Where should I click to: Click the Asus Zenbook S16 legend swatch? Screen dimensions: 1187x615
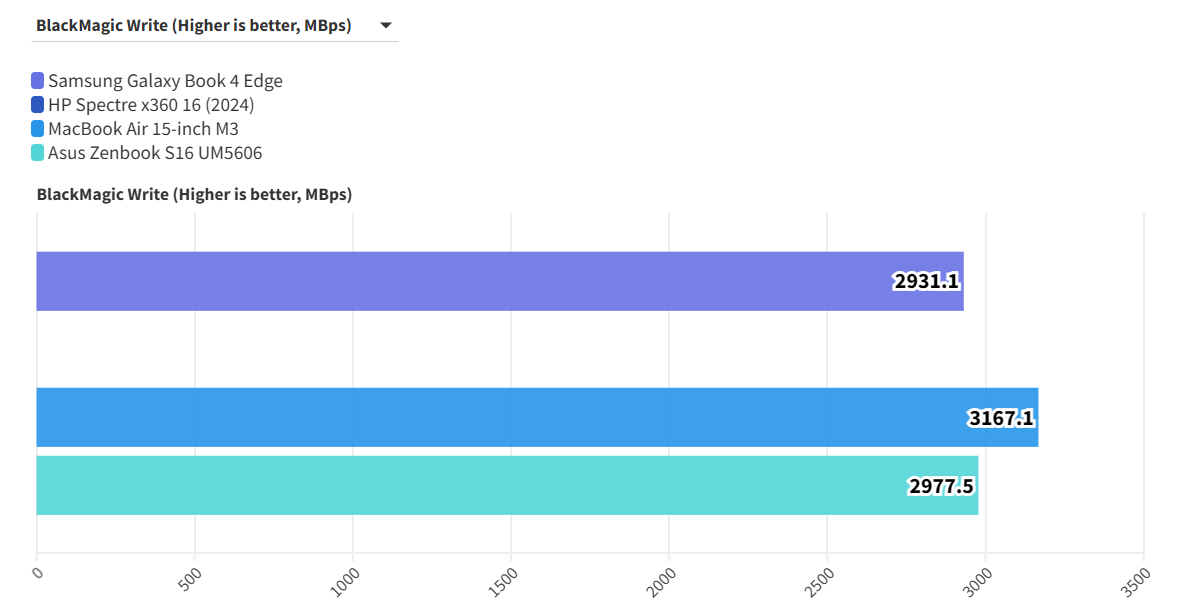[x=38, y=153]
